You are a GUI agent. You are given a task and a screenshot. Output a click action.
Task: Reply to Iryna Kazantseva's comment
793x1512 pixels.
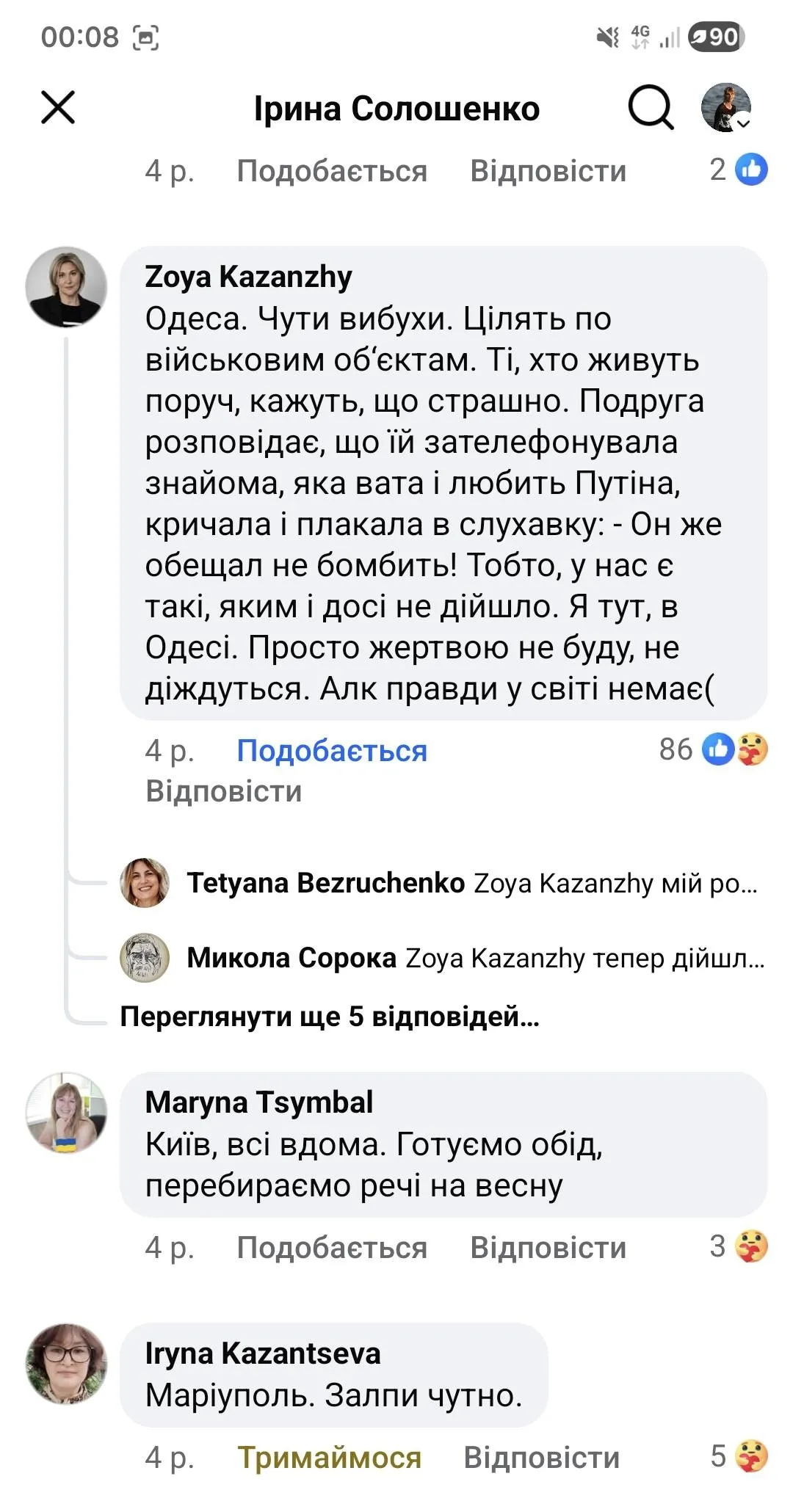[x=541, y=1458]
